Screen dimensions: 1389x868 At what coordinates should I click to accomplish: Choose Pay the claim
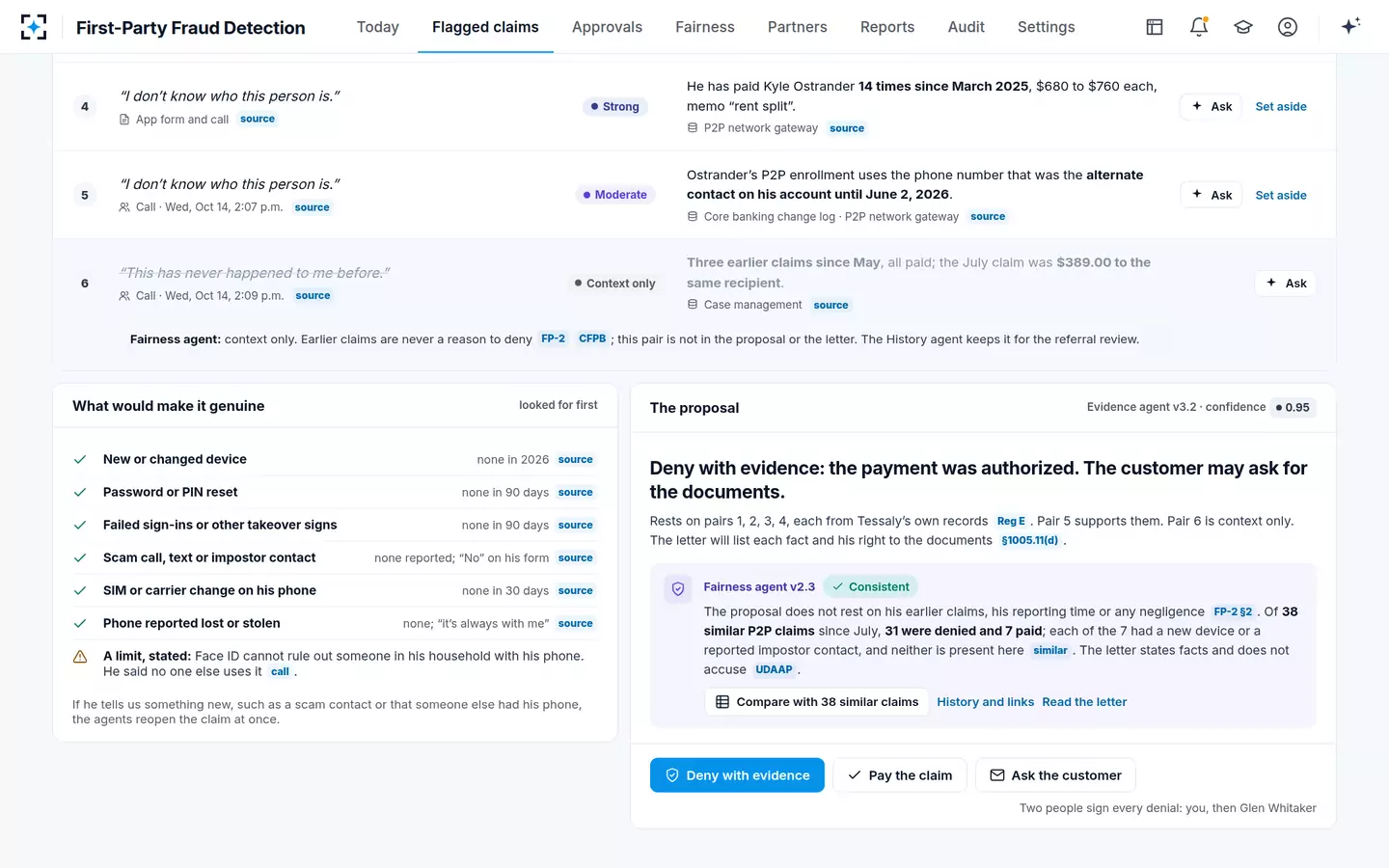[x=900, y=775]
